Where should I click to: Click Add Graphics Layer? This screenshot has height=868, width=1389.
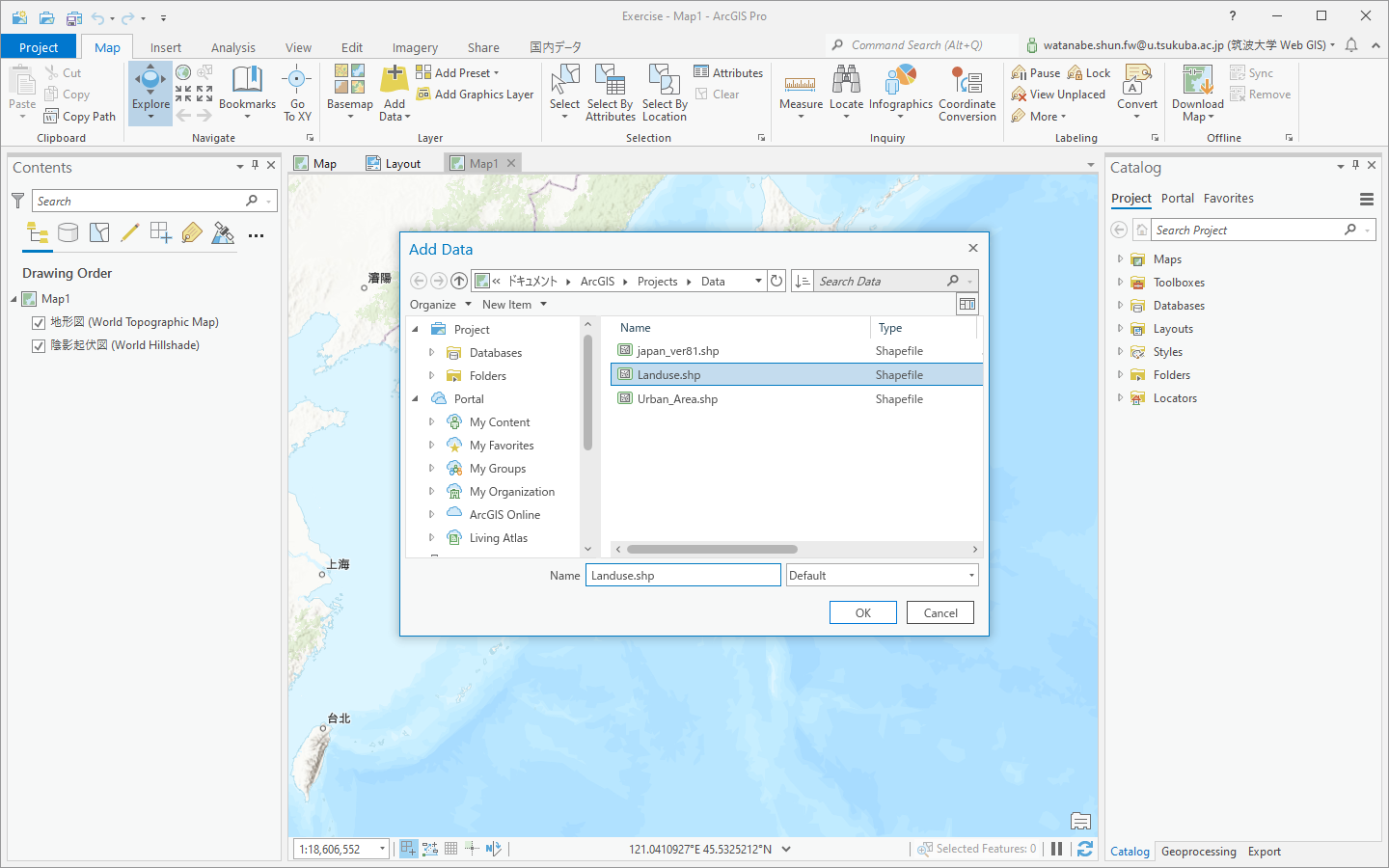475,95
